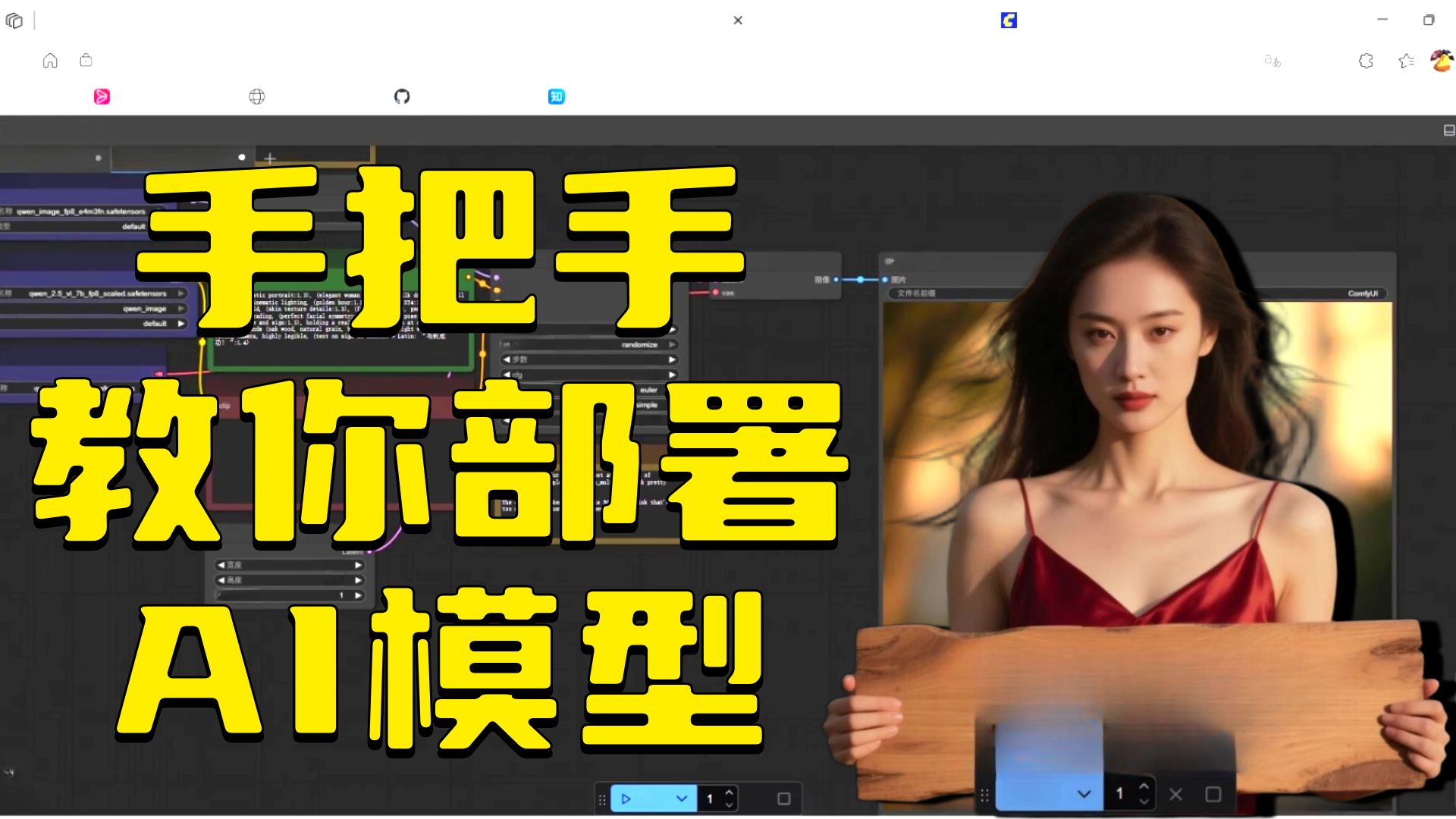This screenshot has width=1456, height=819.
Task: Open the favorites star list icon
Action: (x=1407, y=61)
